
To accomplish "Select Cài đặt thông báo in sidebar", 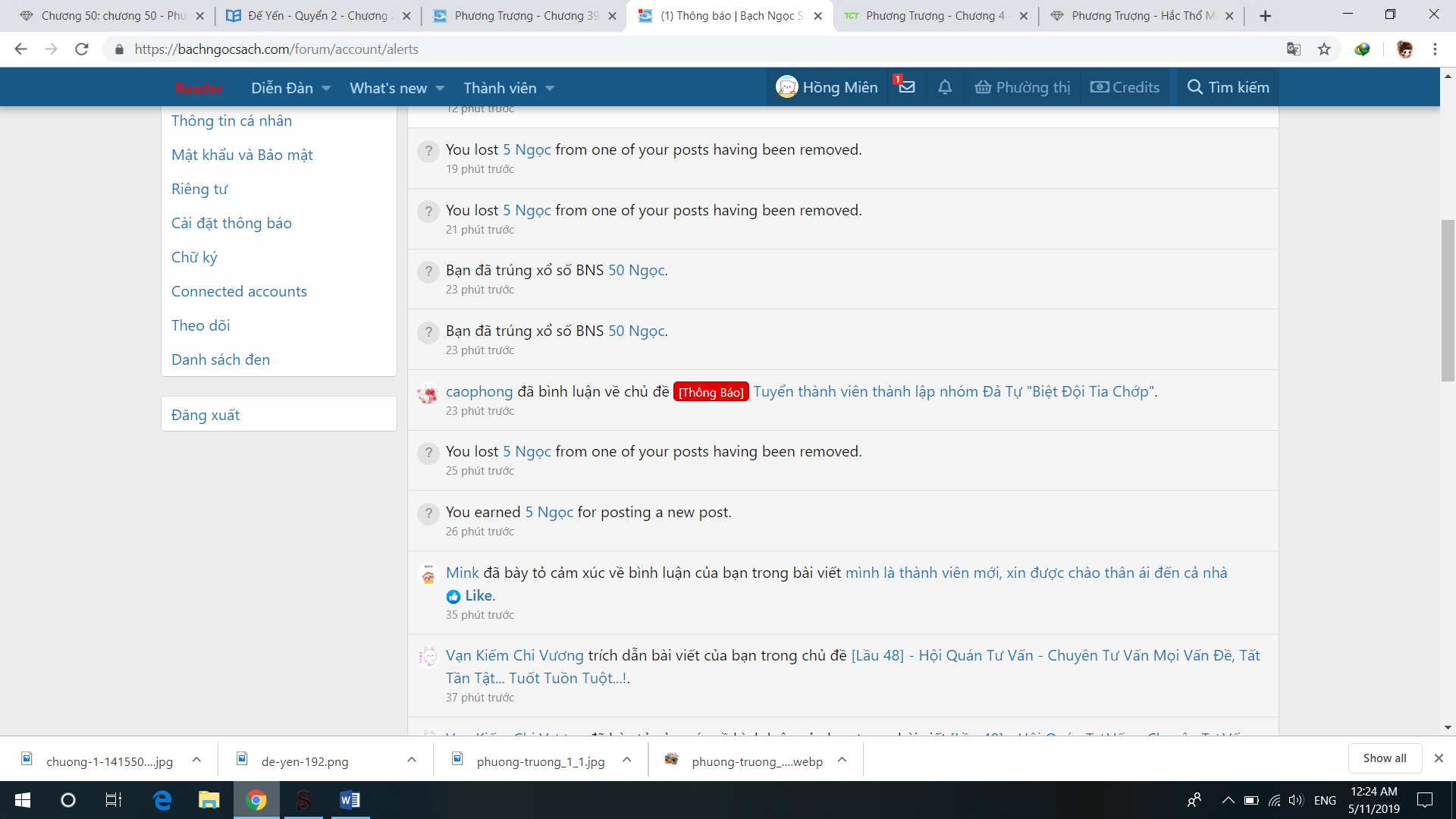I will pyautogui.click(x=231, y=223).
